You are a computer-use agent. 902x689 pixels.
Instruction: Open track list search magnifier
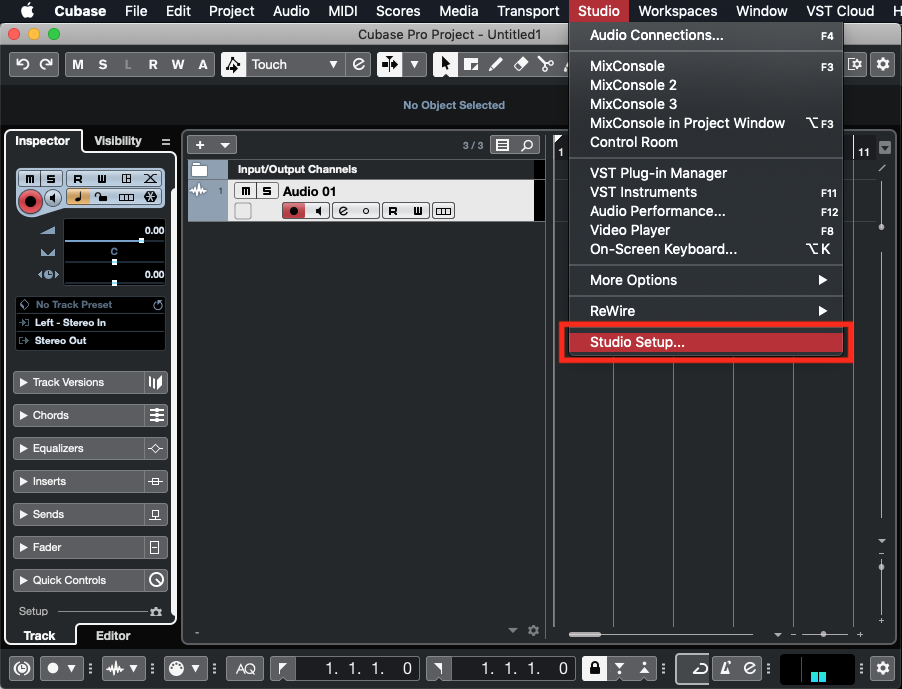pyautogui.click(x=528, y=145)
